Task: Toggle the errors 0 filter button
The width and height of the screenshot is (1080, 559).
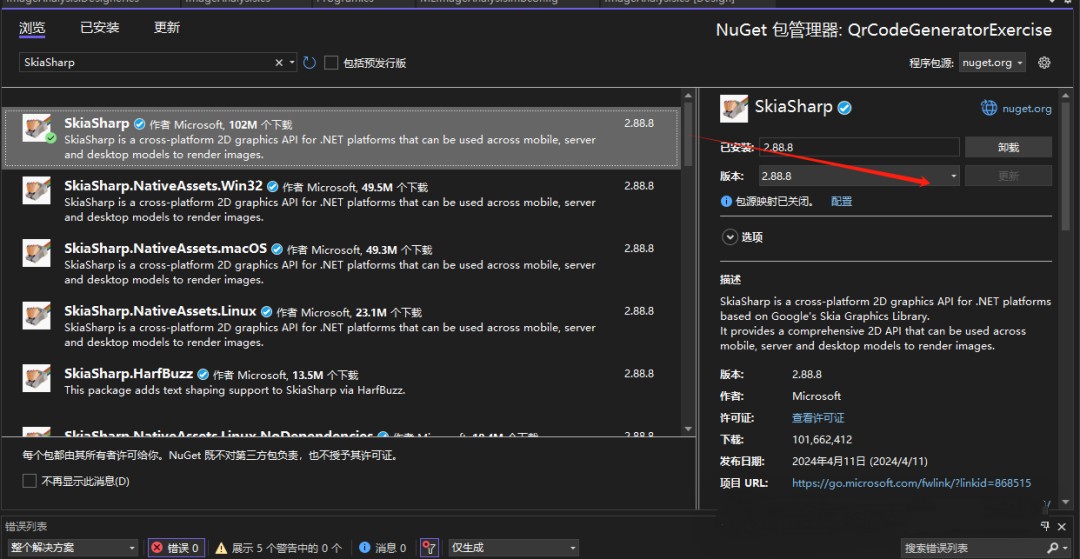Action: pyautogui.click(x=176, y=548)
